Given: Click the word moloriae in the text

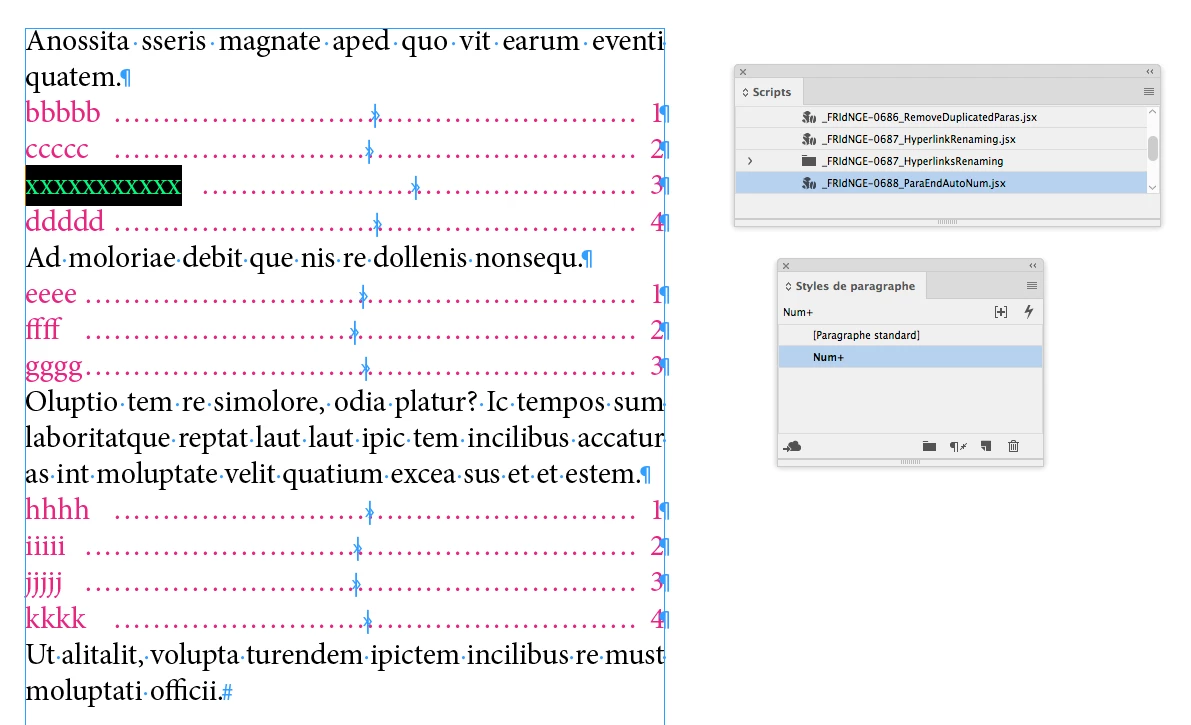Looking at the screenshot, I should pyautogui.click(x=123, y=258).
